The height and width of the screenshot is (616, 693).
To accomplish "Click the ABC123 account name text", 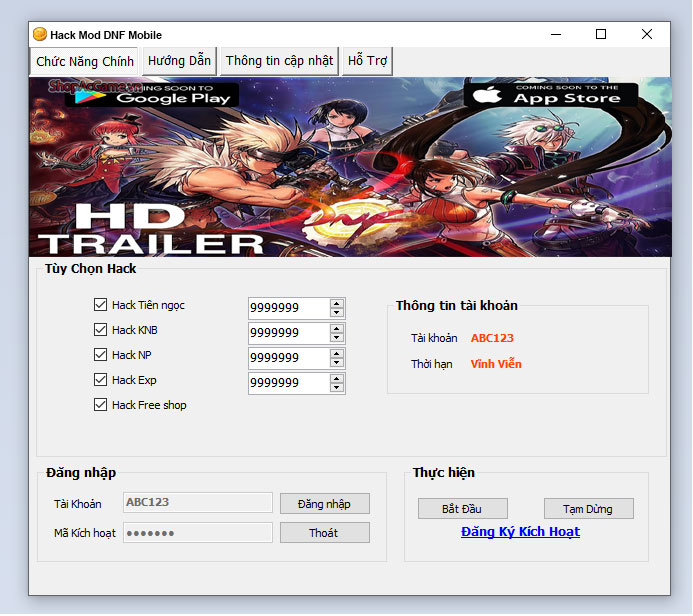I will [492, 338].
